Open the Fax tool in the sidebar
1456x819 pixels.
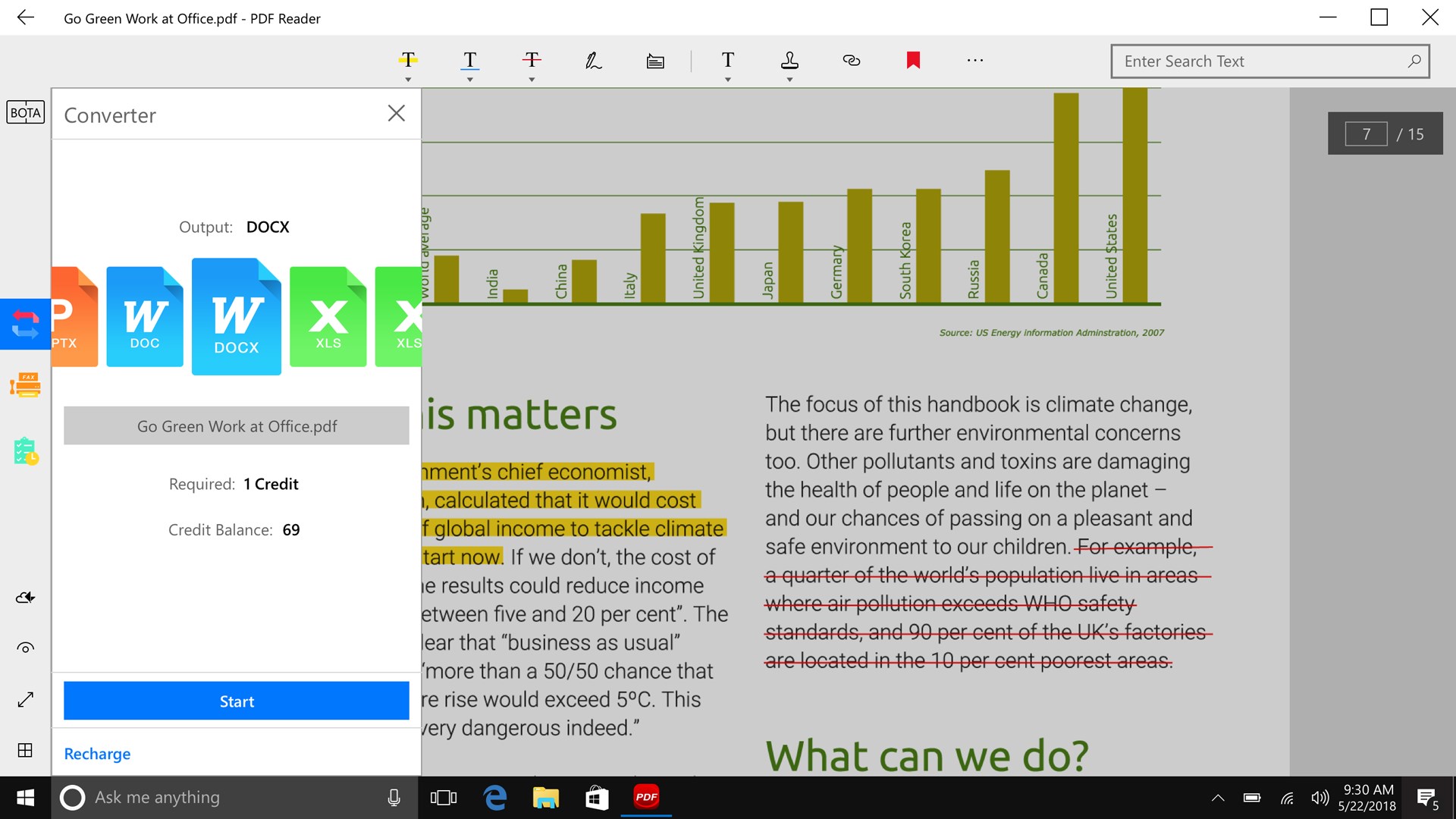point(25,385)
